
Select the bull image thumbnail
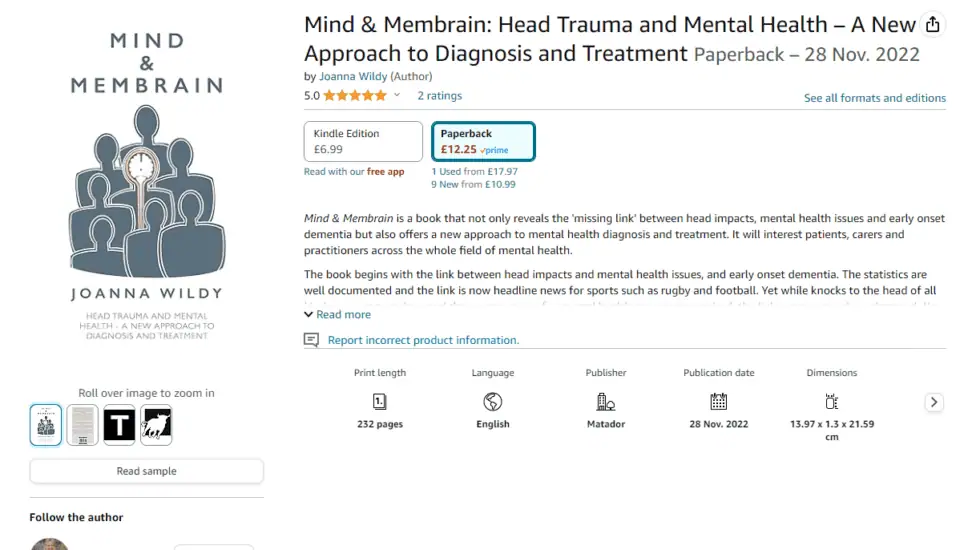pos(156,425)
